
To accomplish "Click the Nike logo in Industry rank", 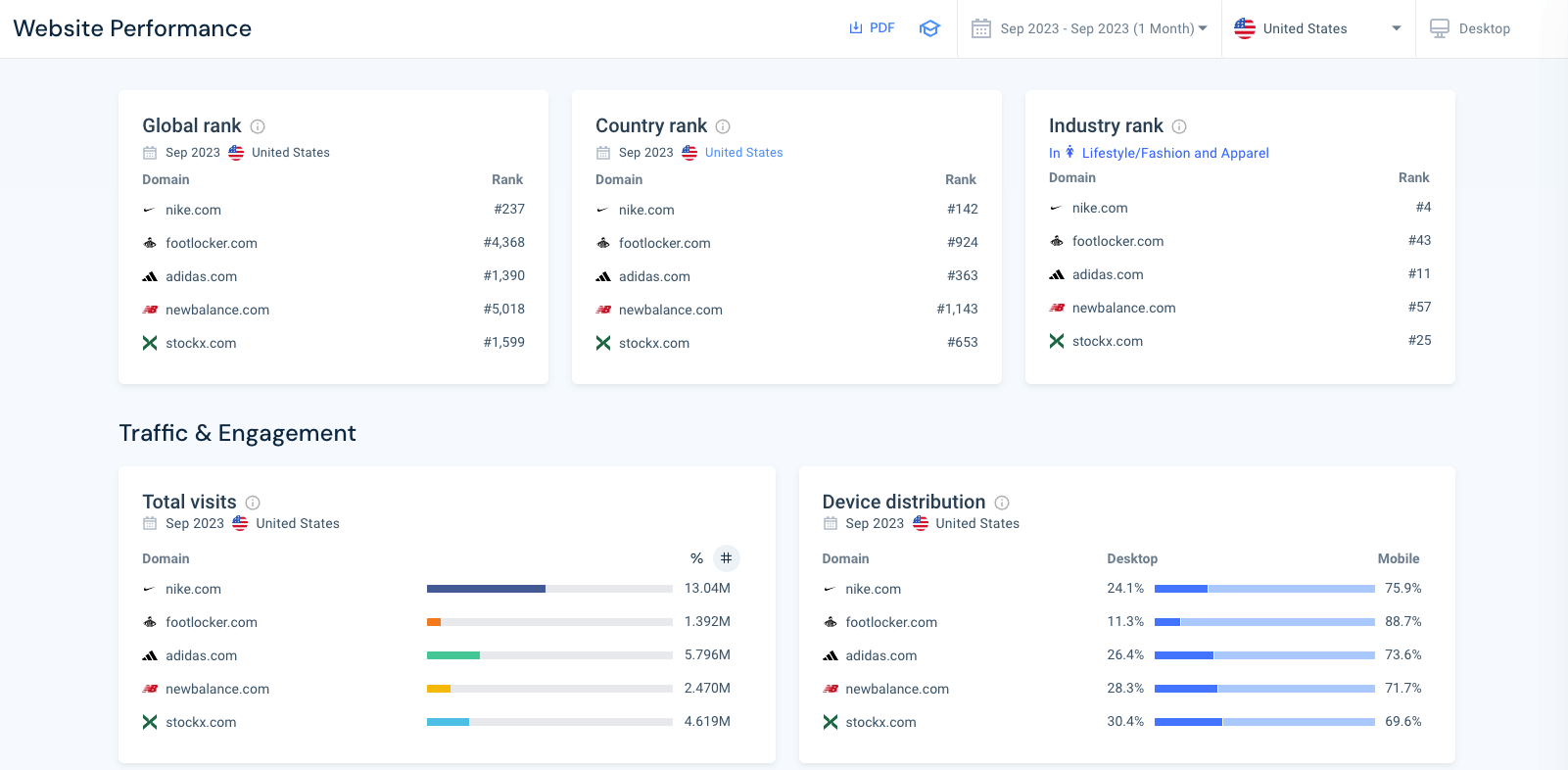I will pos(1056,208).
